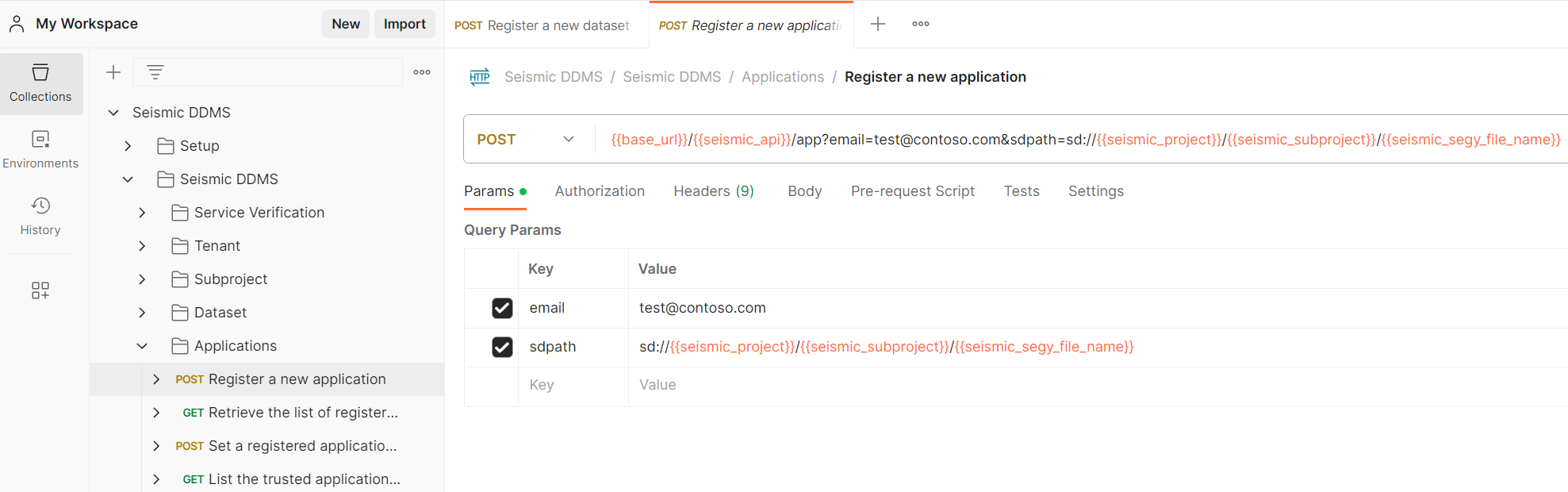Open the Environments sidebar icon

(x=40, y=150)
